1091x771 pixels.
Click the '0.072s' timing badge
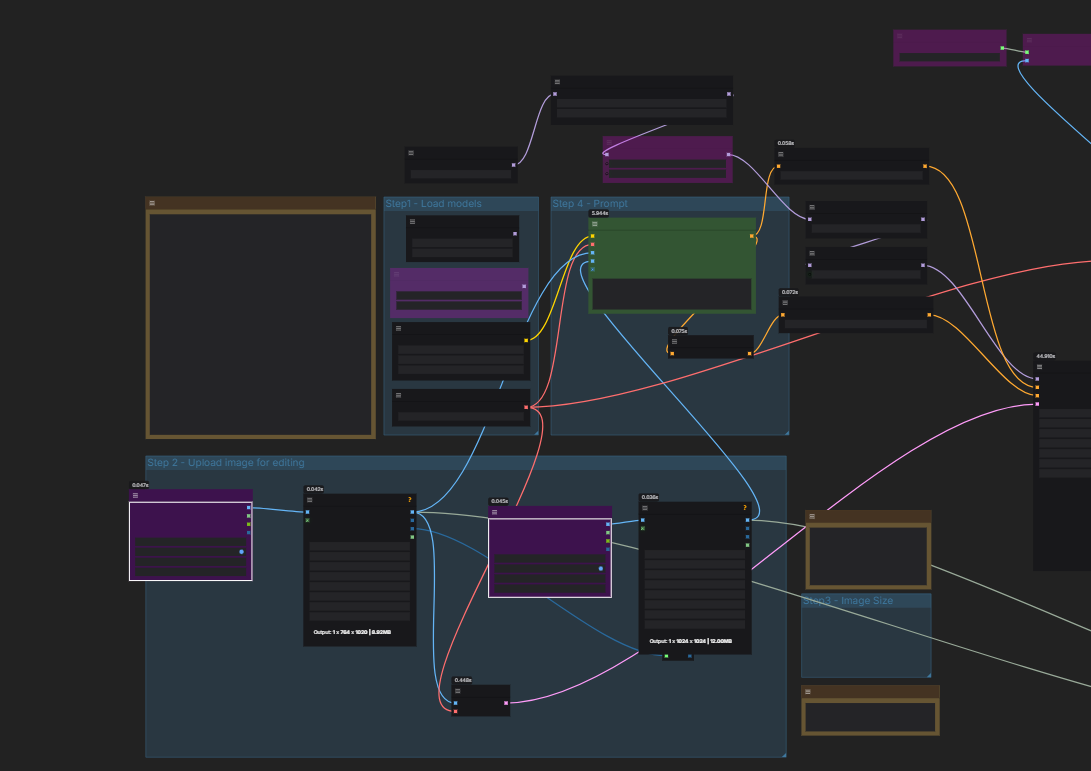click(x=790, y=292)
